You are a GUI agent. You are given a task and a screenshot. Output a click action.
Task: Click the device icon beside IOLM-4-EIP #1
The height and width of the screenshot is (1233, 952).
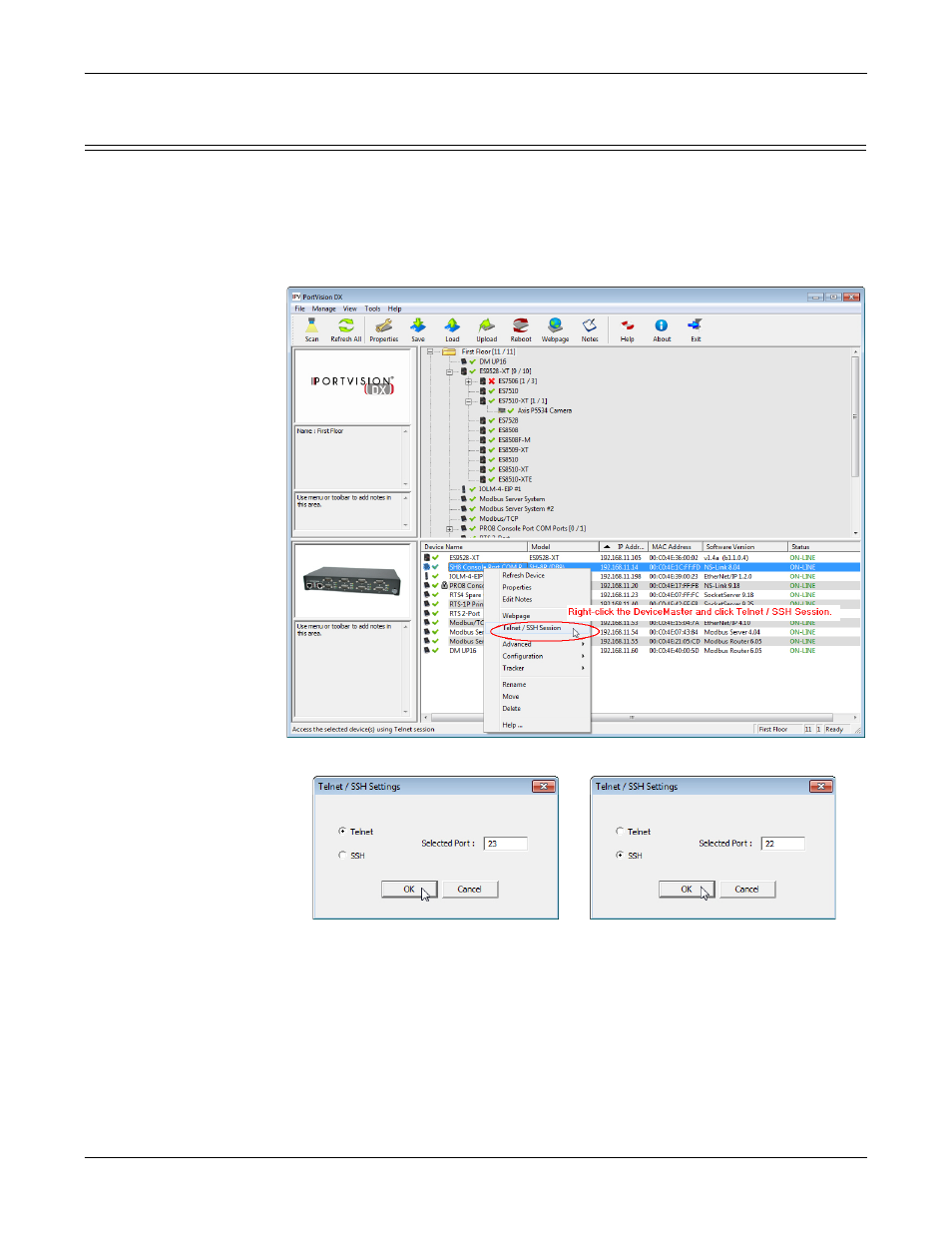[463, 489]
